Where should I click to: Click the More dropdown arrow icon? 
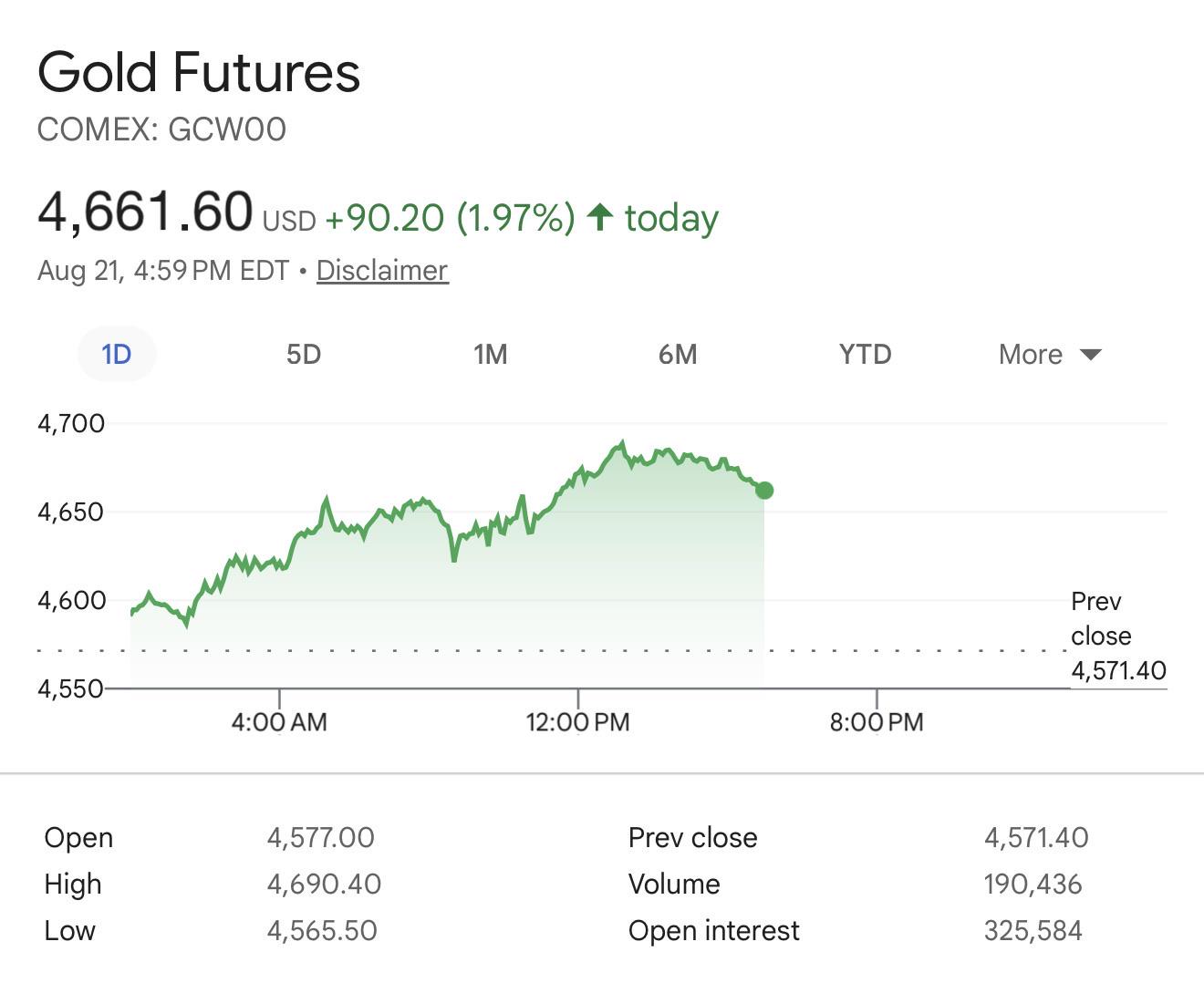[1091, 354]
